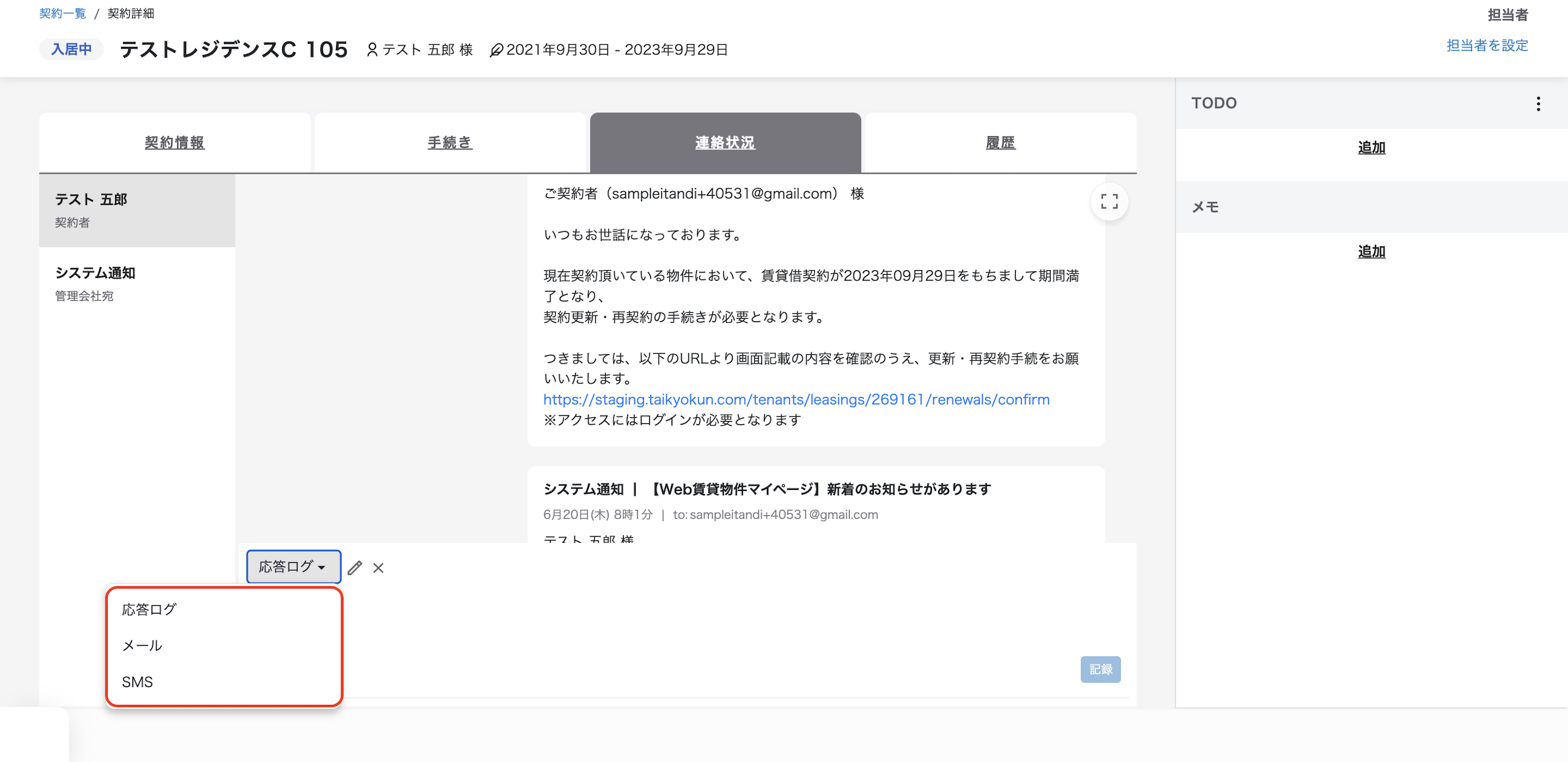This screenshot has height=762, width=1568.
Task: Add a memo via 追加 under メモ
Action: point(1371,251)
